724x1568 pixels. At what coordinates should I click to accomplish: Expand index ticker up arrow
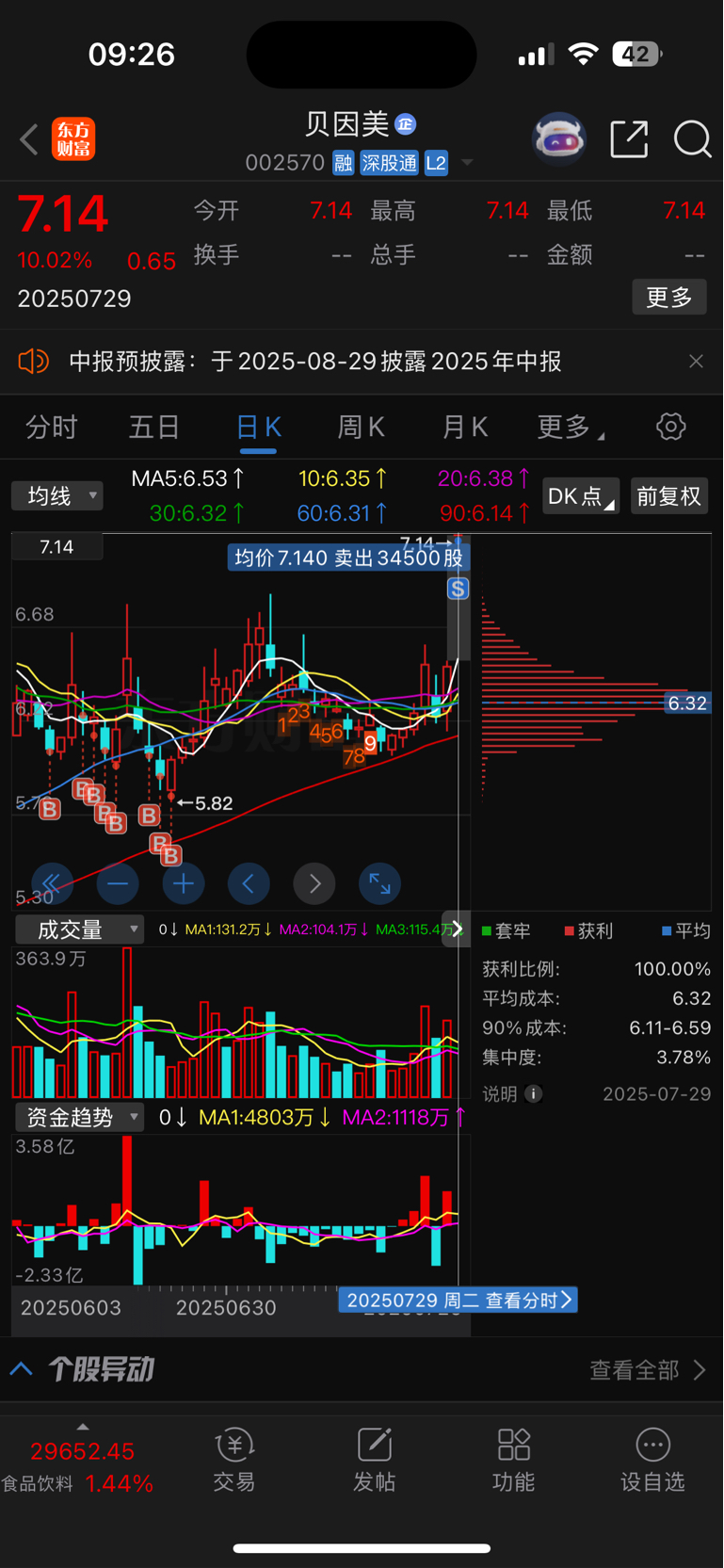[83, 1427]
